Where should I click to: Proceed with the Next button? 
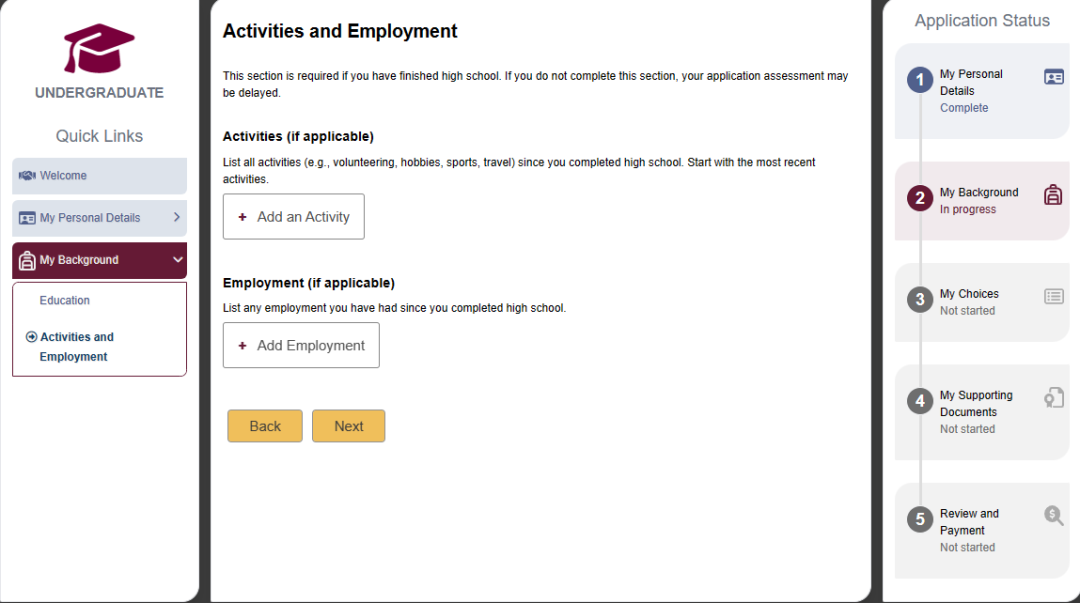pyautogui.click(x=349, y=426)
